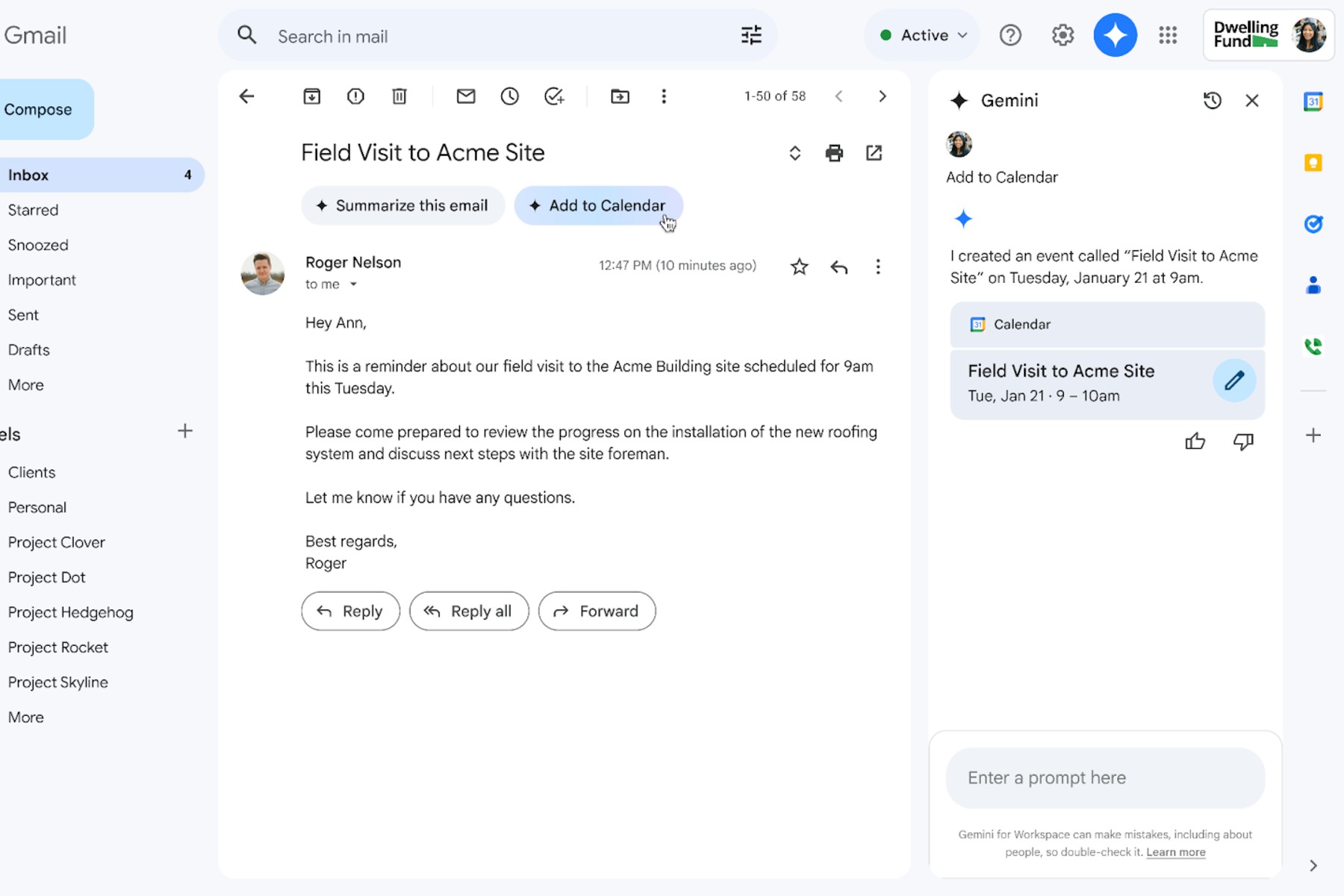Click the Learn more link
1344x896 pixels.
point(1175,852)
